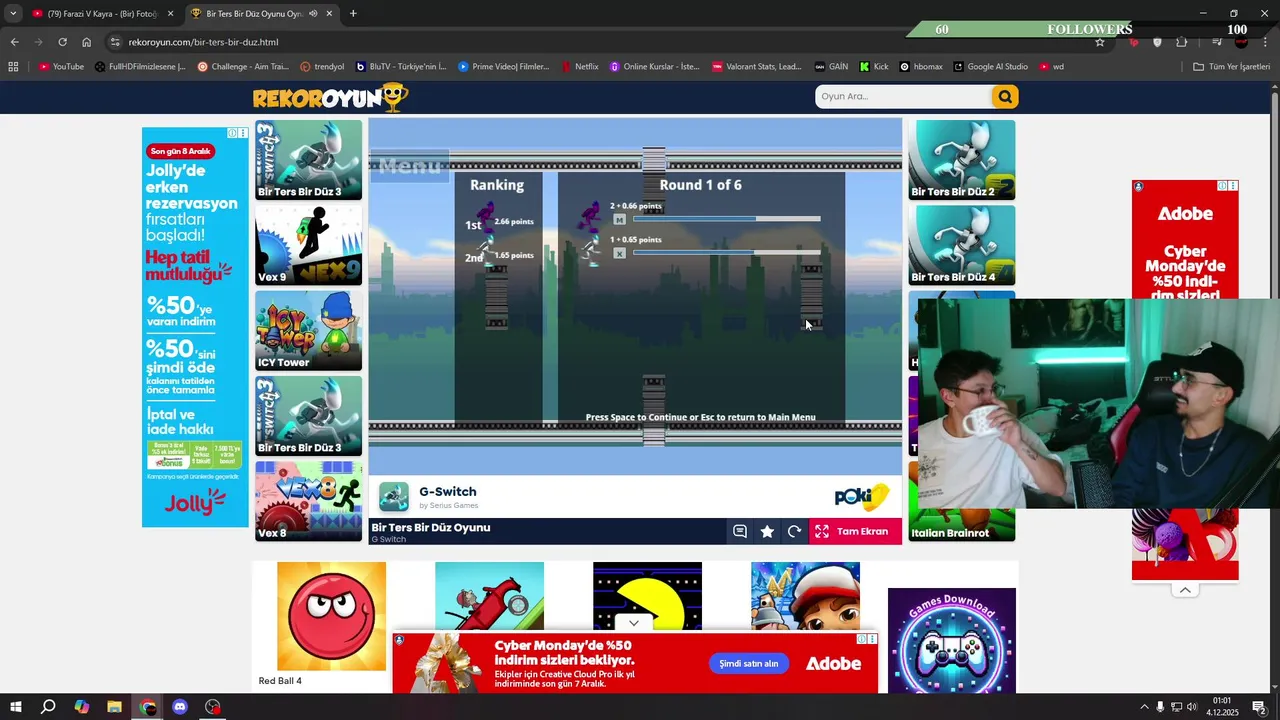Open File Explorer from taskbar

pos(114,707)
